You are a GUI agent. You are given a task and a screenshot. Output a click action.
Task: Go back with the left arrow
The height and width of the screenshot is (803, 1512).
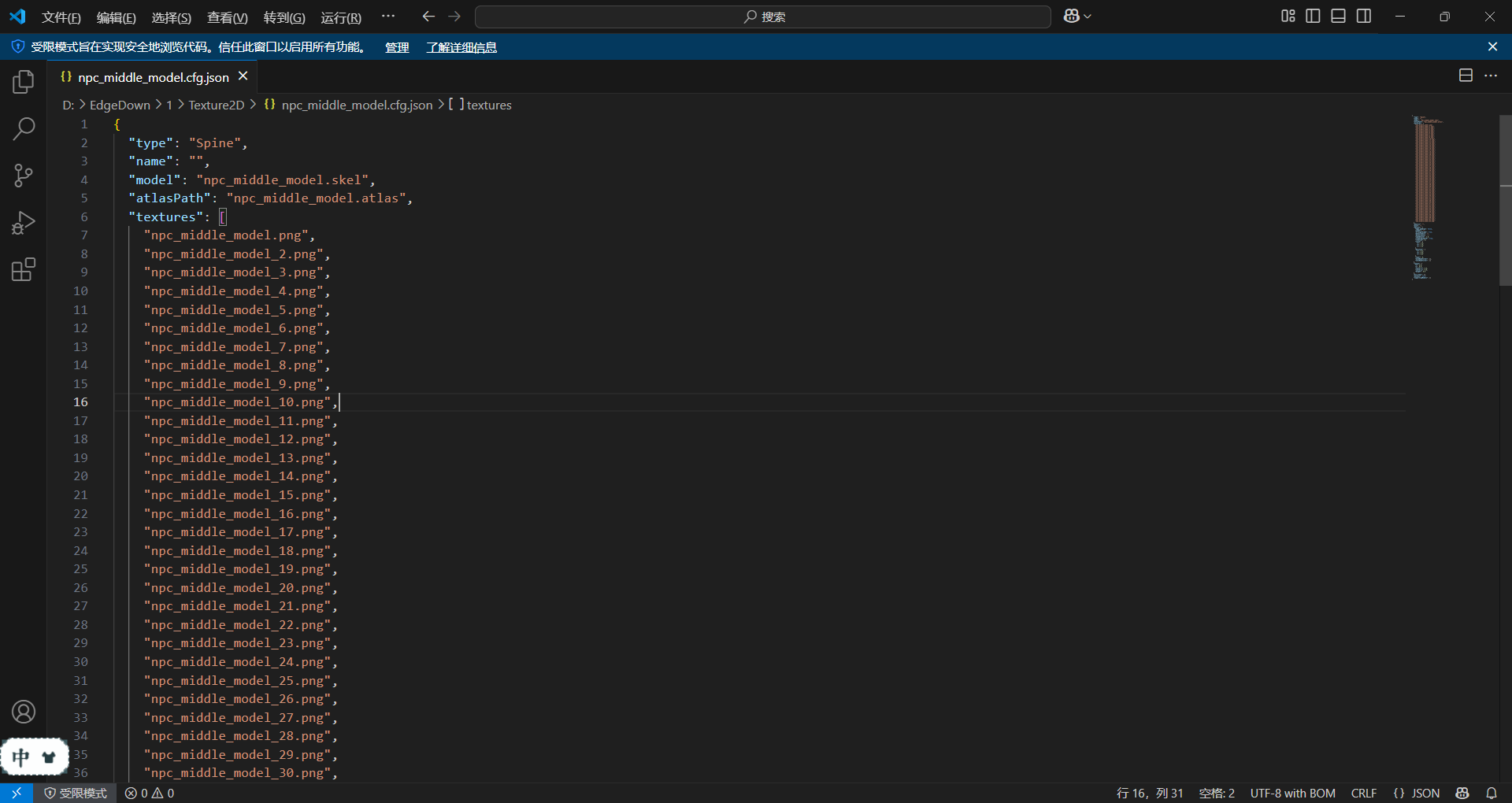428,17
